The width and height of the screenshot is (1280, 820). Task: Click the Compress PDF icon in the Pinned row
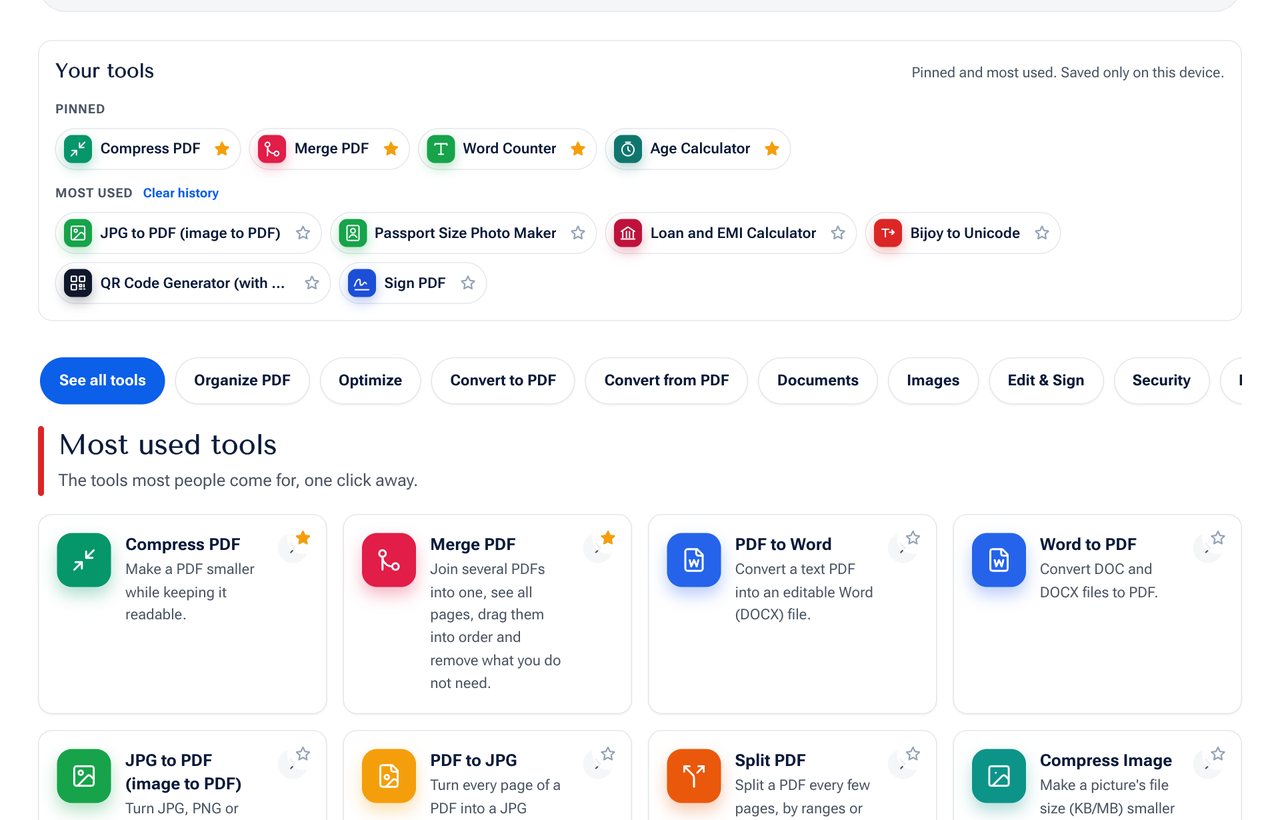click(x=78, y=149)
